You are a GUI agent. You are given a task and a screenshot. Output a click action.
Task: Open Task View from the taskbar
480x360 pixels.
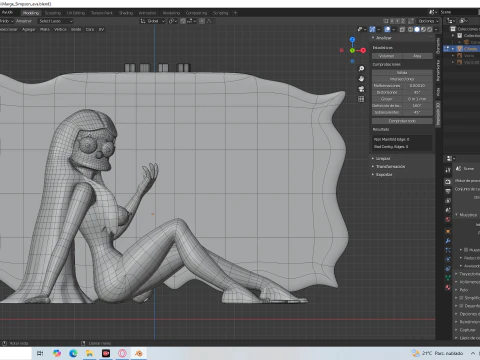click(x=40, y=353)
